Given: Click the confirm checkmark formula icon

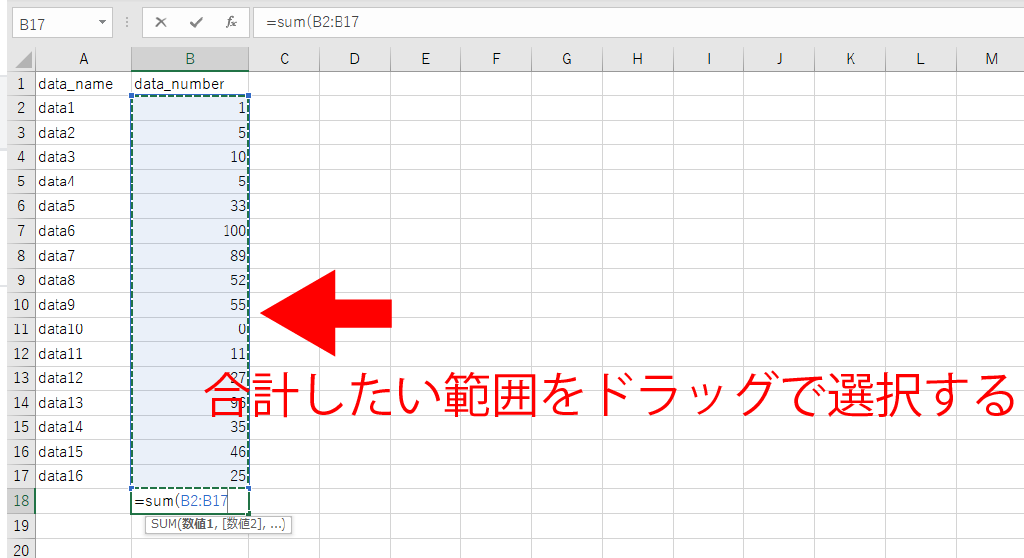Looking at the screenshot, I should tap(196, 22).
